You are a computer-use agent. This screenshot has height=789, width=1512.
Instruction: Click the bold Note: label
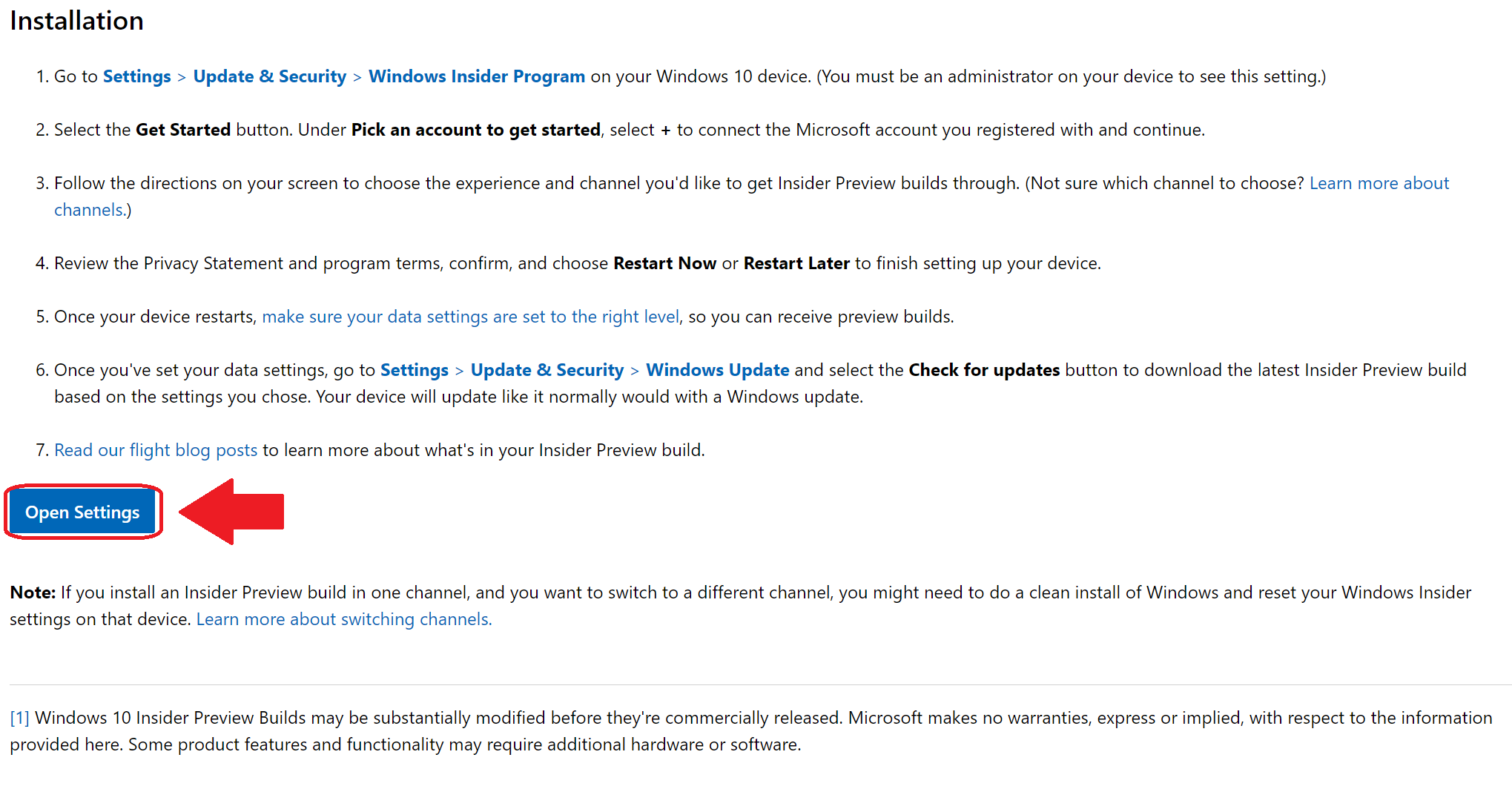click(33, 592)
